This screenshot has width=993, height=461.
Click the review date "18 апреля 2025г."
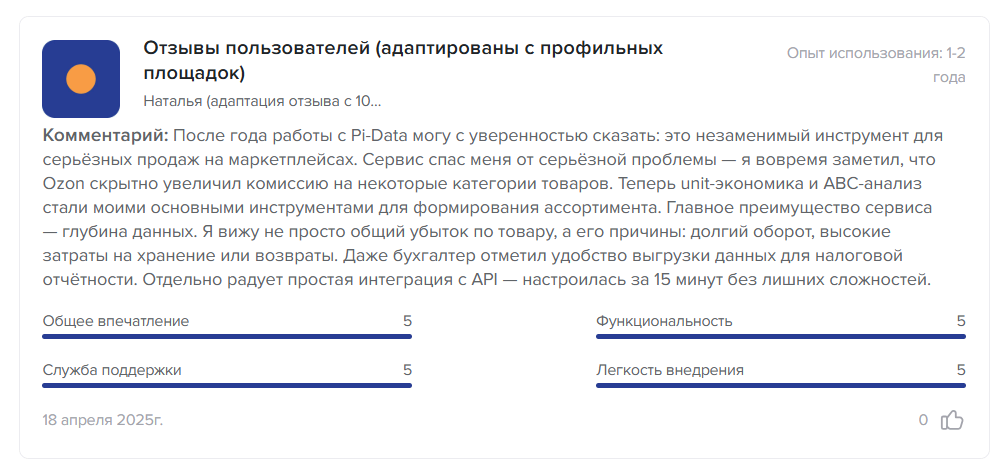pos(103,420)
